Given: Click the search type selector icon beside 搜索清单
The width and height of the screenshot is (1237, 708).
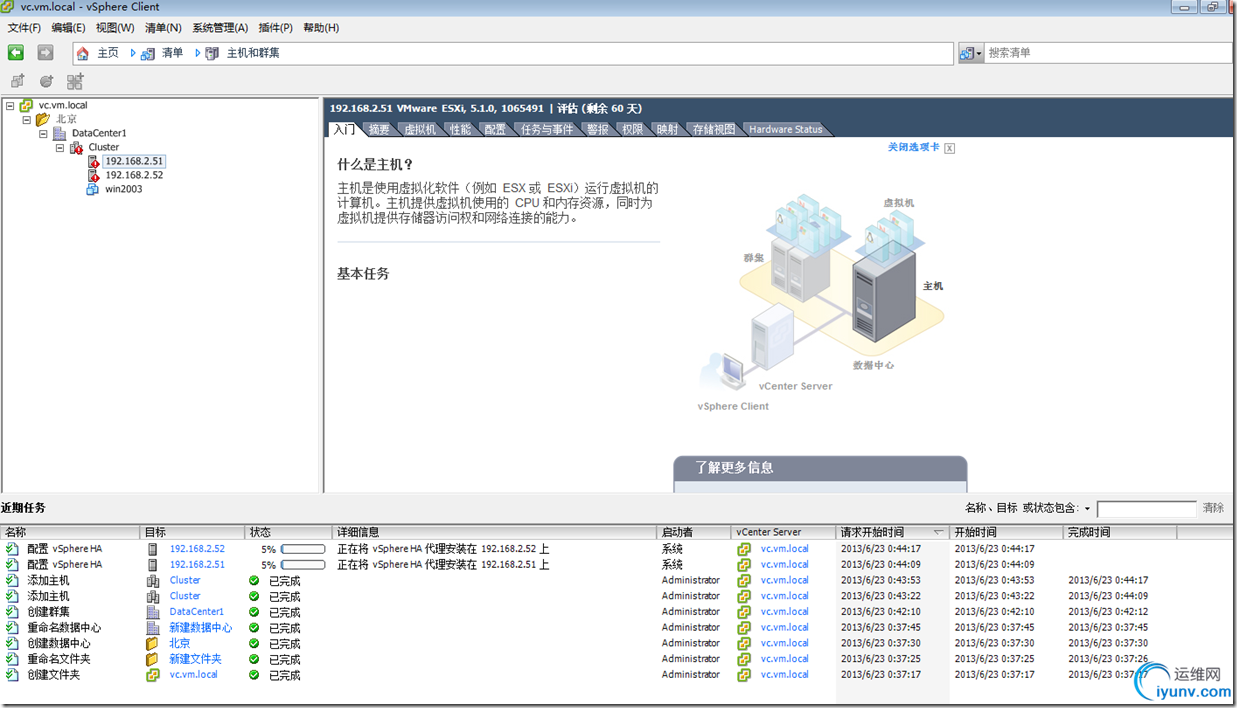Looking at the screenshot, I should pyautogui.click(x=966, y=52).
